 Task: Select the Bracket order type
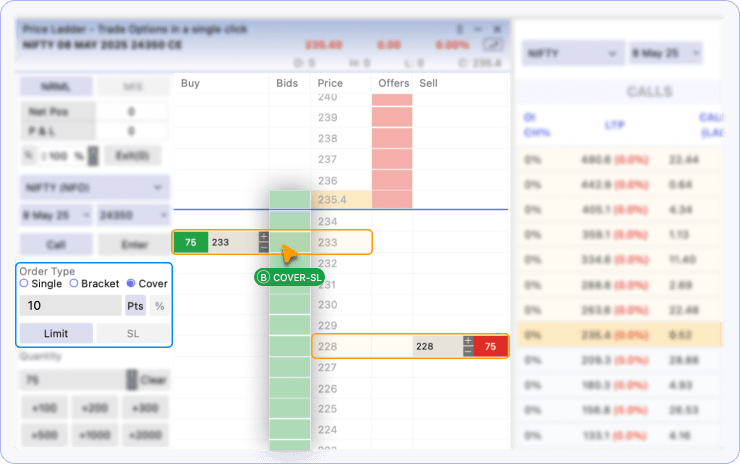(x=73, y=284)
